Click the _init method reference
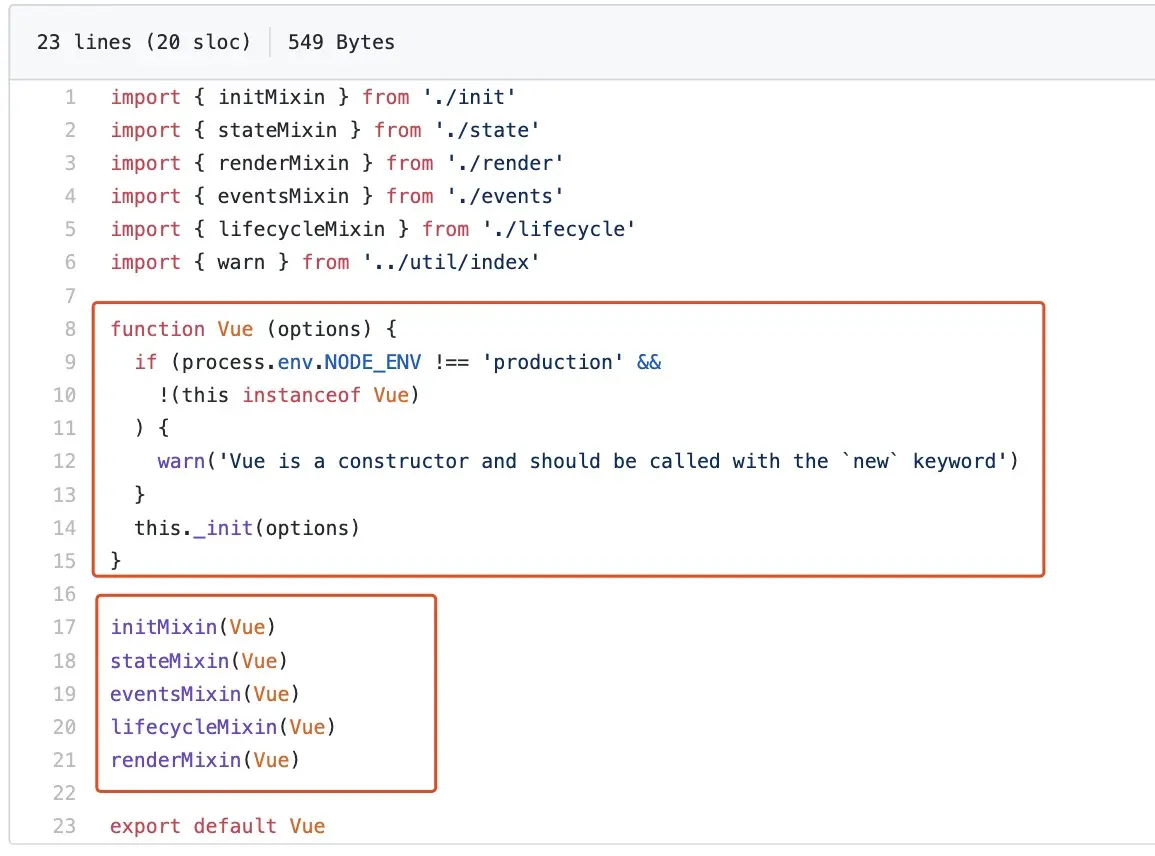1155x856 pixels. [x=222, y=527]
